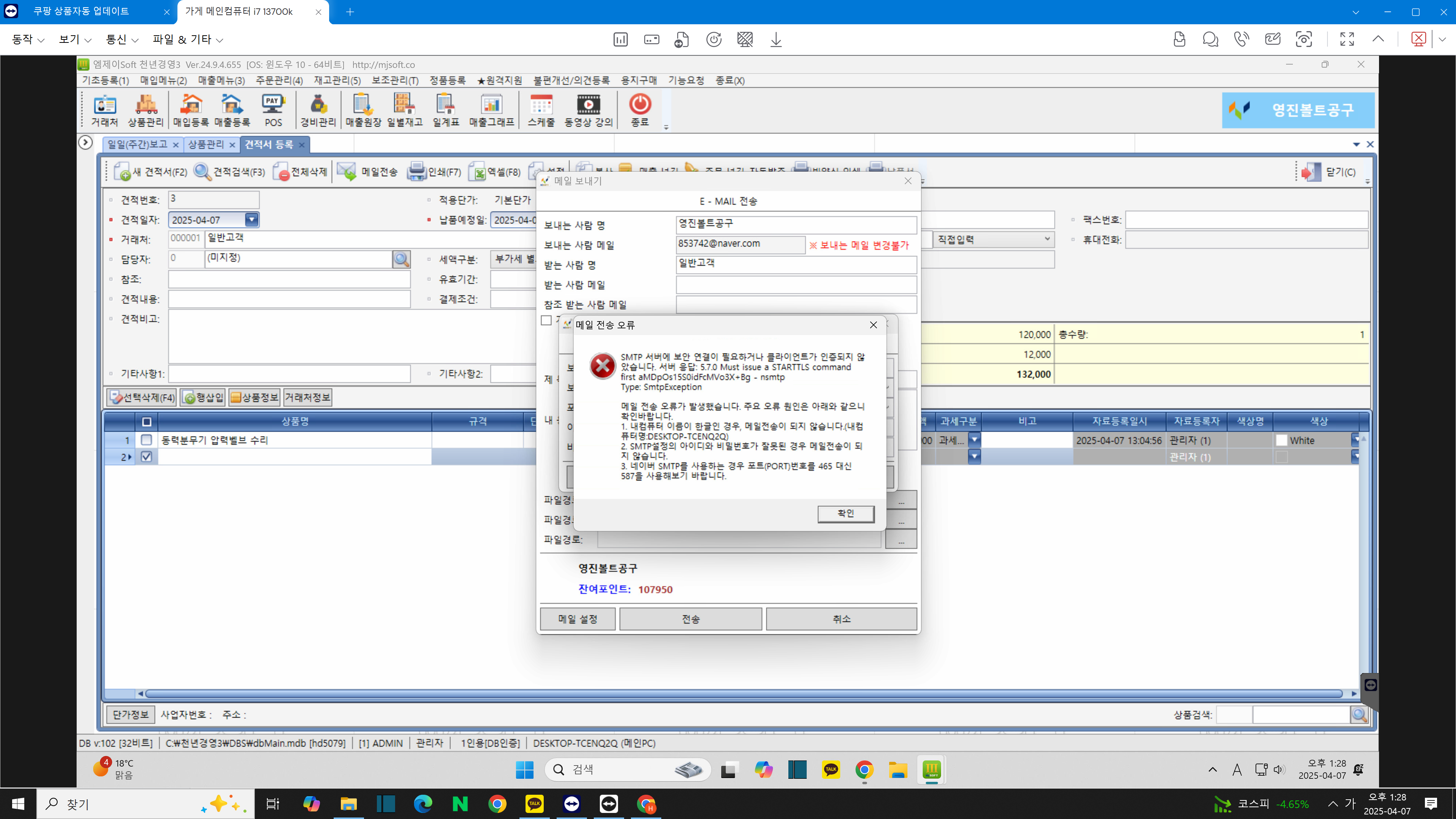Click the 행삽입 button
The width and height of the screenshot is (1456, 819).
click(x=203, y=397)
